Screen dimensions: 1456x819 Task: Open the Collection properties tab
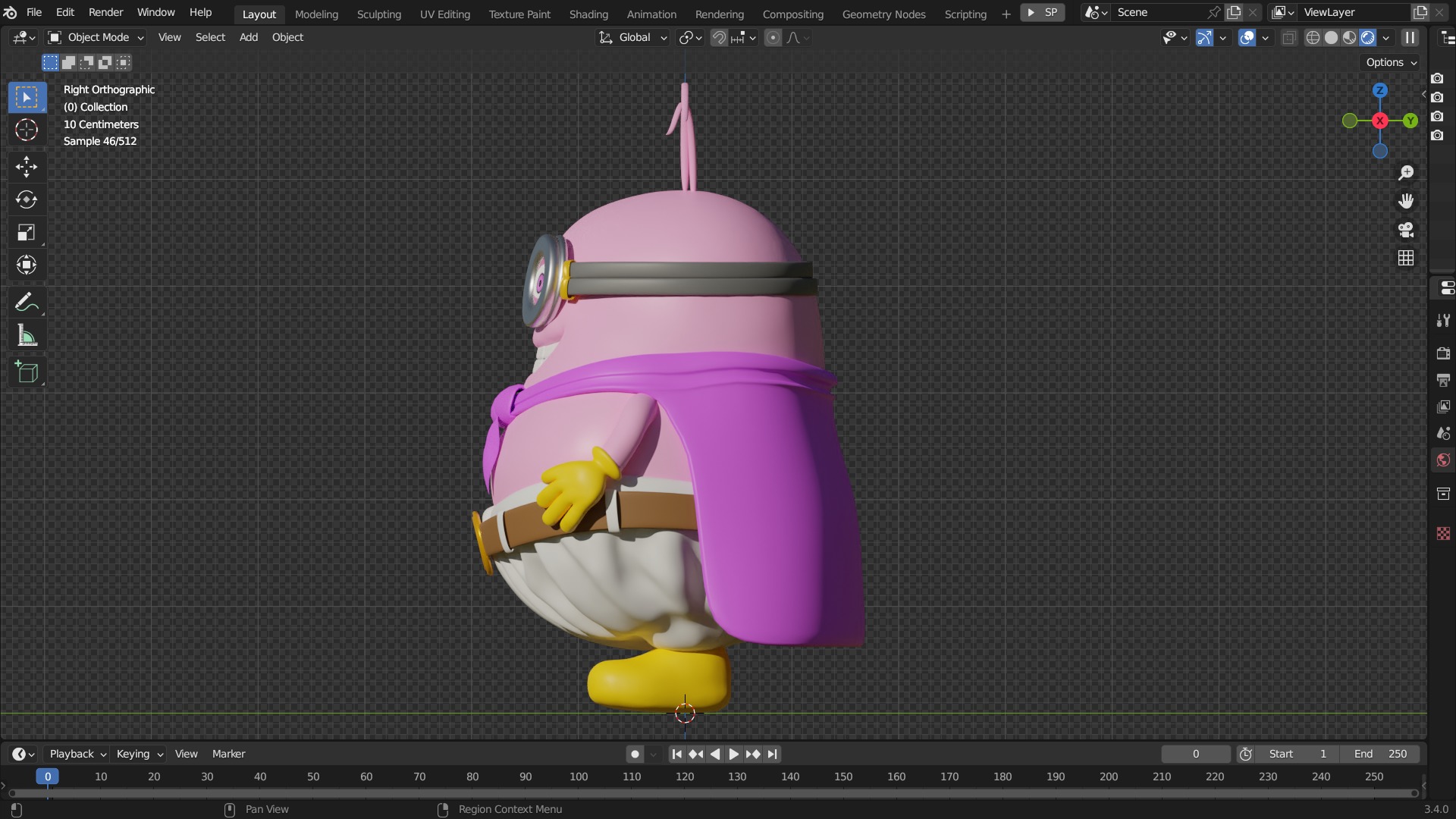point(1443,494)
